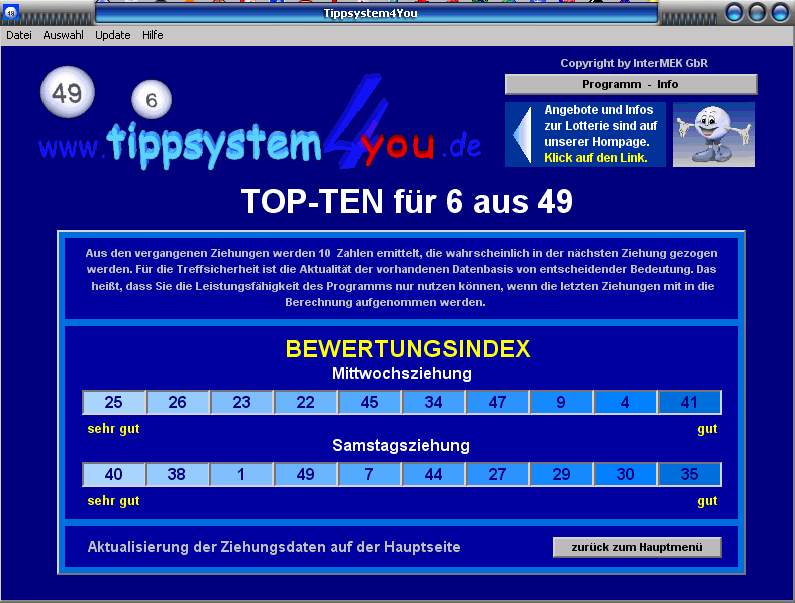Viewport: 795px width, 603px height.
Task: Select number 41 in Mittwochsziehung row
Action: (x=690, y=402)
